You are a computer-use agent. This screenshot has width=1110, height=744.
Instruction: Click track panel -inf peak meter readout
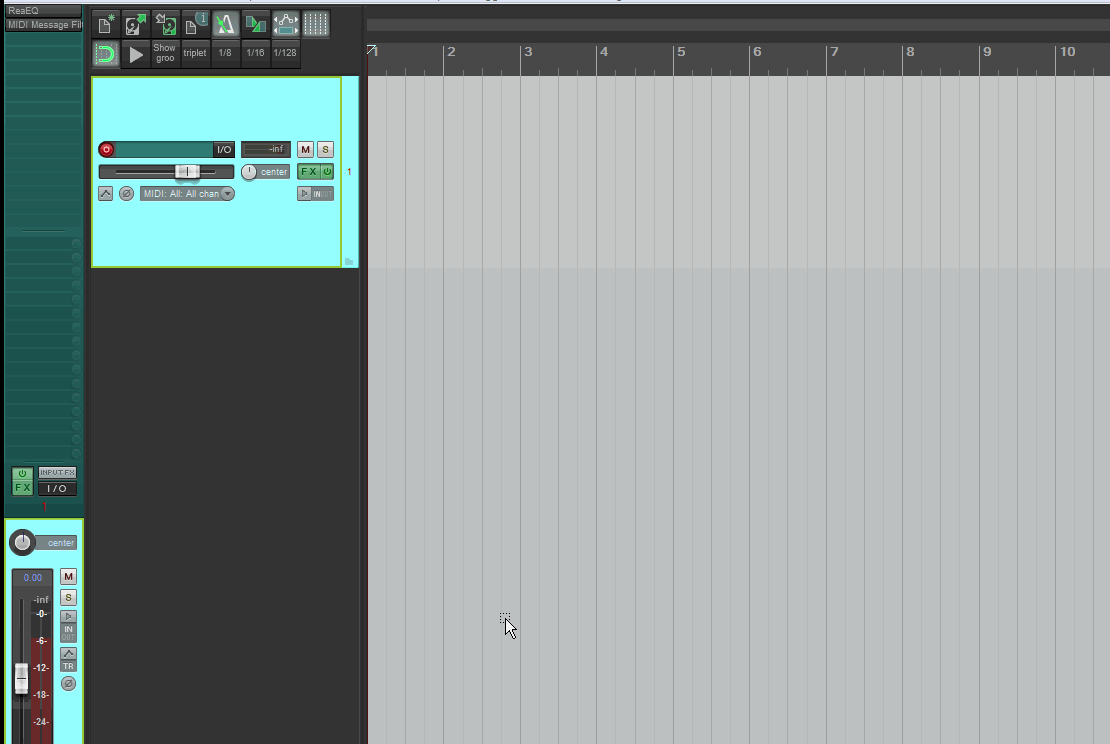pos(266,149)
